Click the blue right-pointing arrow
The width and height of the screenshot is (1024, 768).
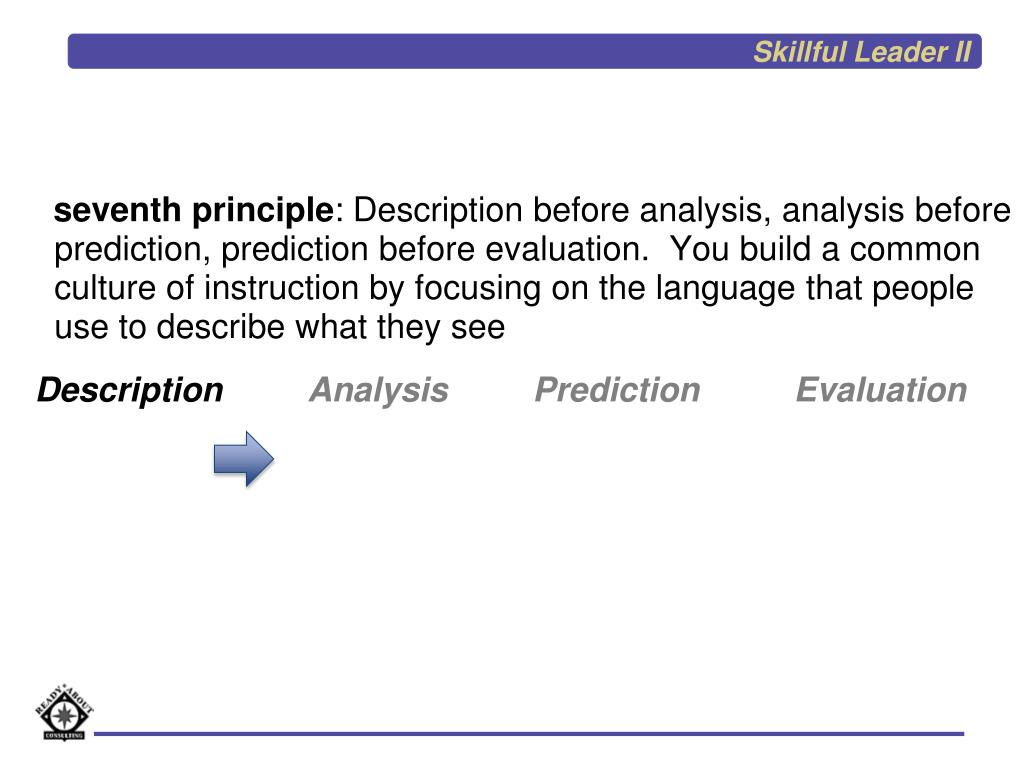244,459
